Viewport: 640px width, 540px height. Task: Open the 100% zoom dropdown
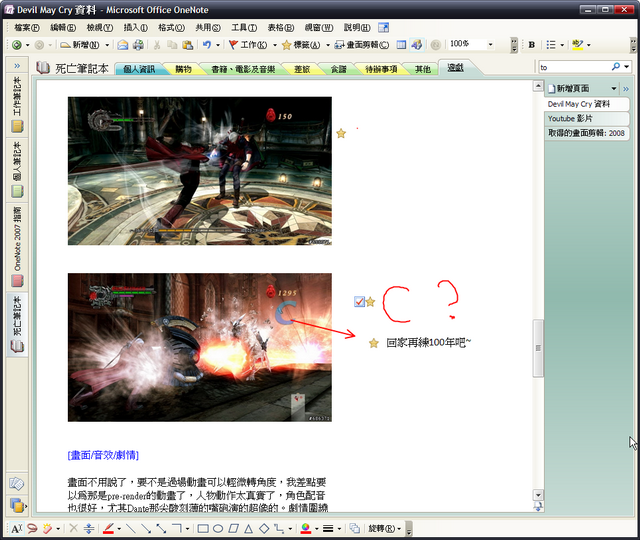pyautogui.click(x=491, y=44)
